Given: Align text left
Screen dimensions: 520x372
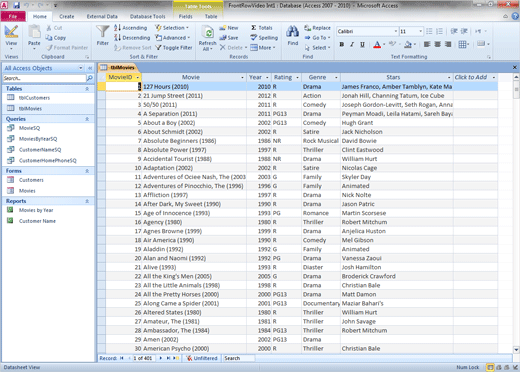Looking at the screenshot, I should point(427,44).
